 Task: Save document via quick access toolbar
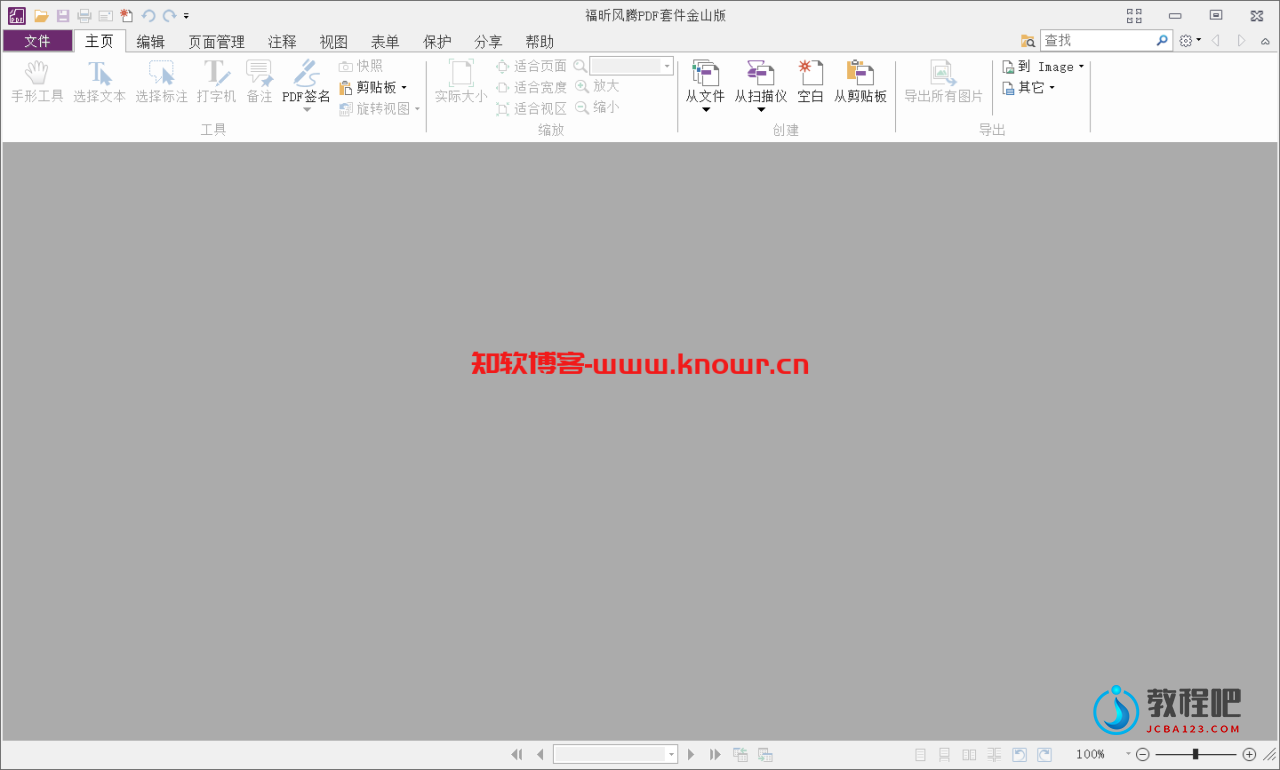point(63,16)
